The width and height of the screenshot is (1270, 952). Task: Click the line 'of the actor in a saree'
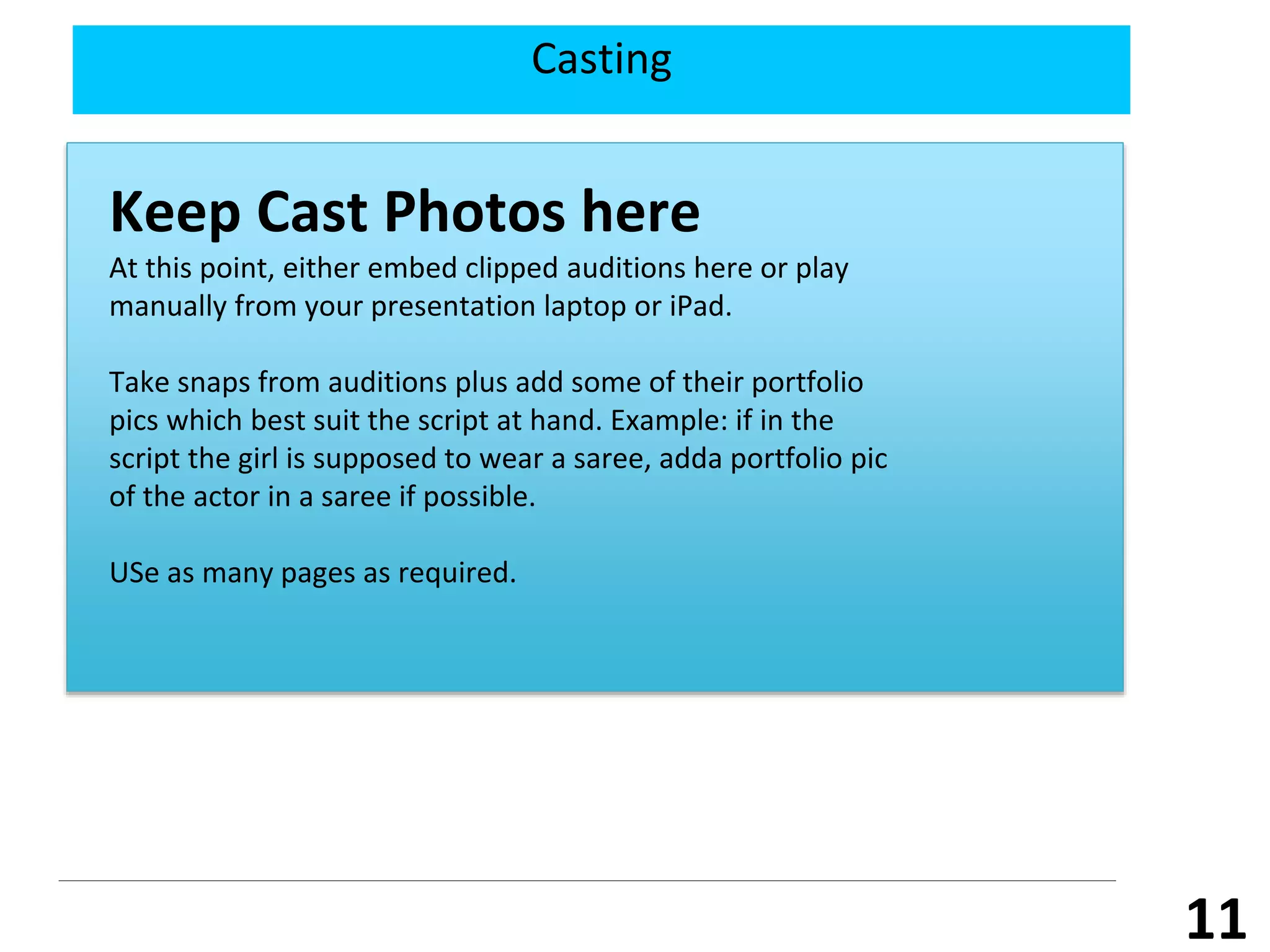322,497
